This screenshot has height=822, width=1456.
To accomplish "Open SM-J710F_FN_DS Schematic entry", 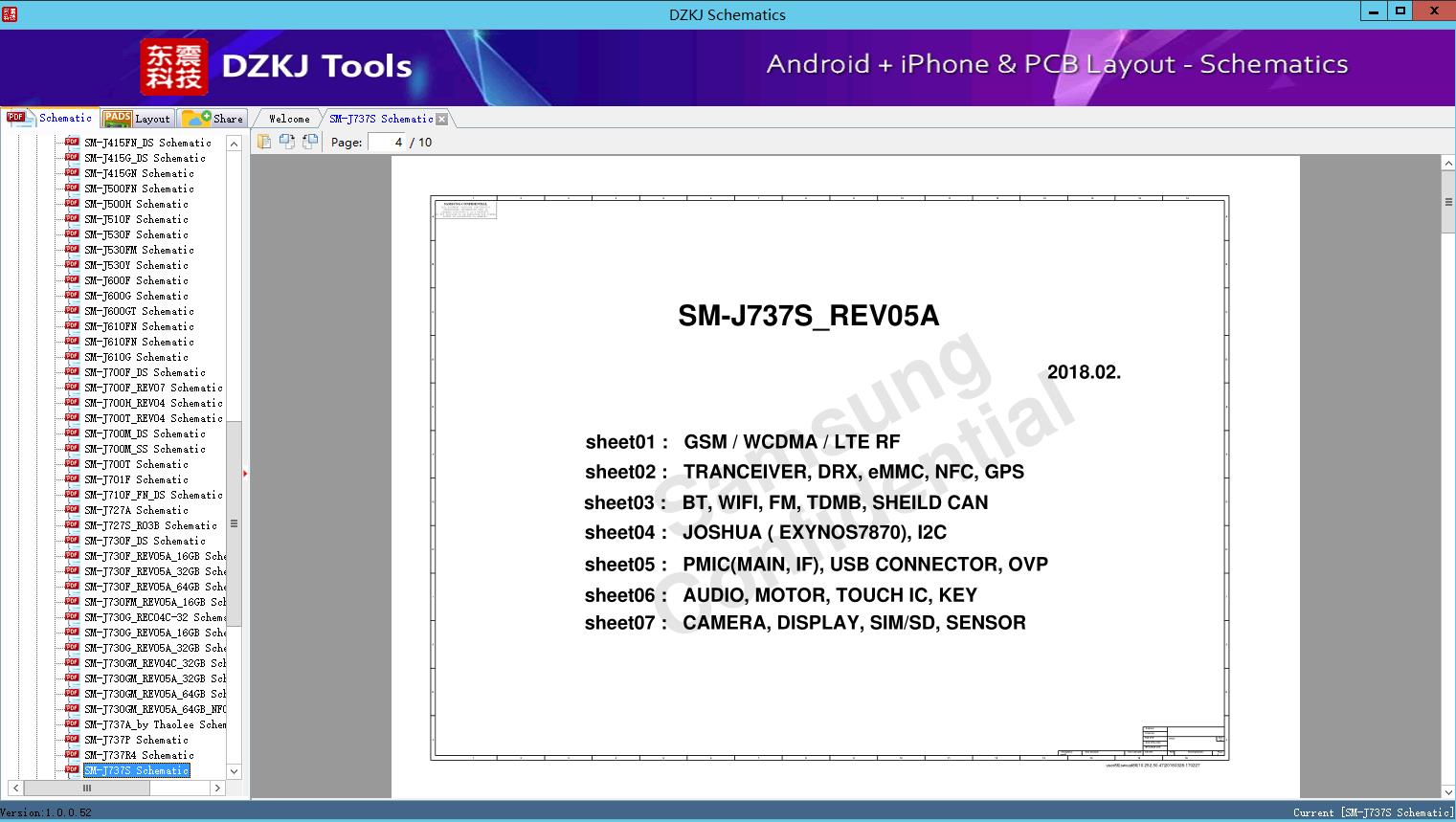I will tap(153, 495).
